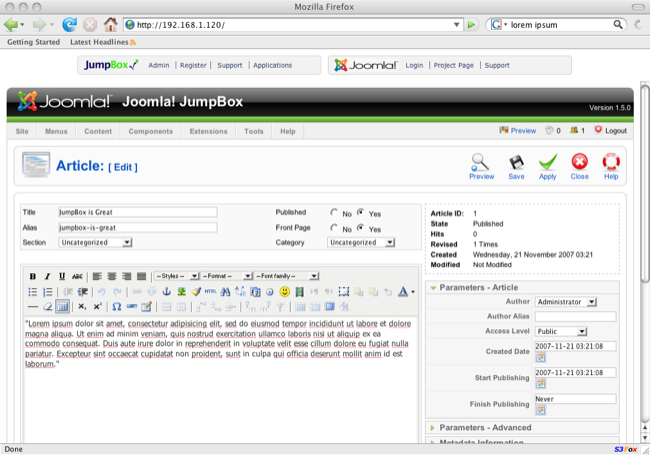Open JumpBox Applications link
This screenshot has width=650, height=455.
pos(272,65)
